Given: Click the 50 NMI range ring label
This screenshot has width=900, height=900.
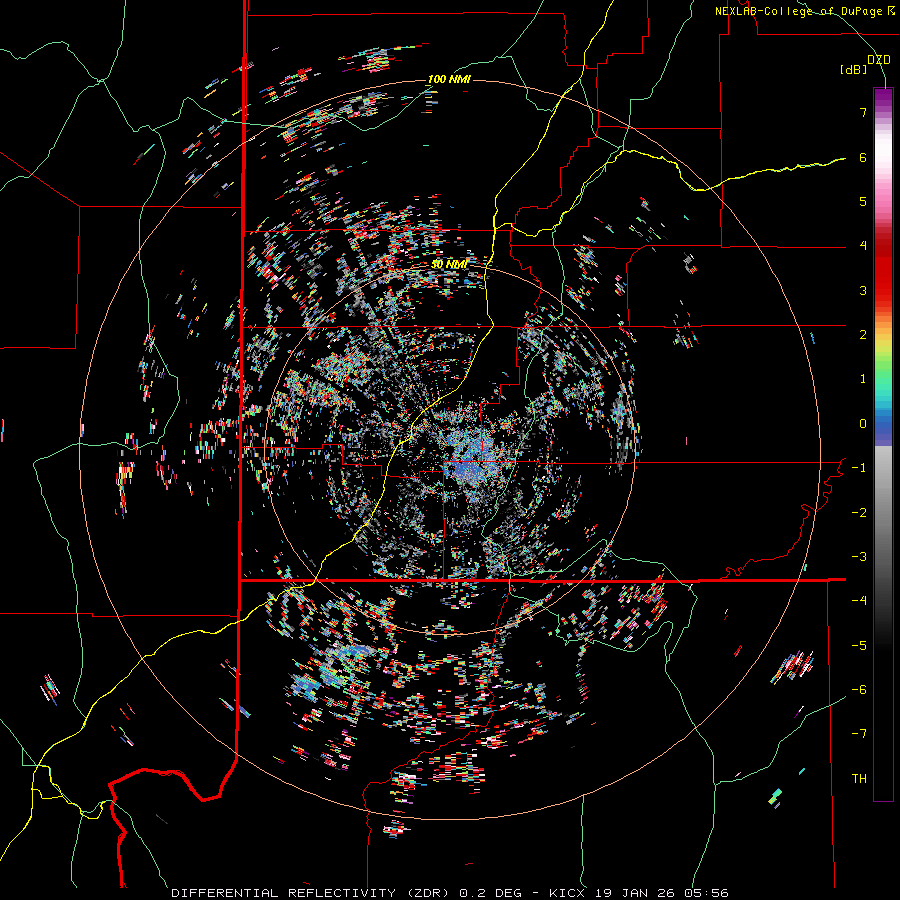Looking at the screenshot, I should [449, 264].
